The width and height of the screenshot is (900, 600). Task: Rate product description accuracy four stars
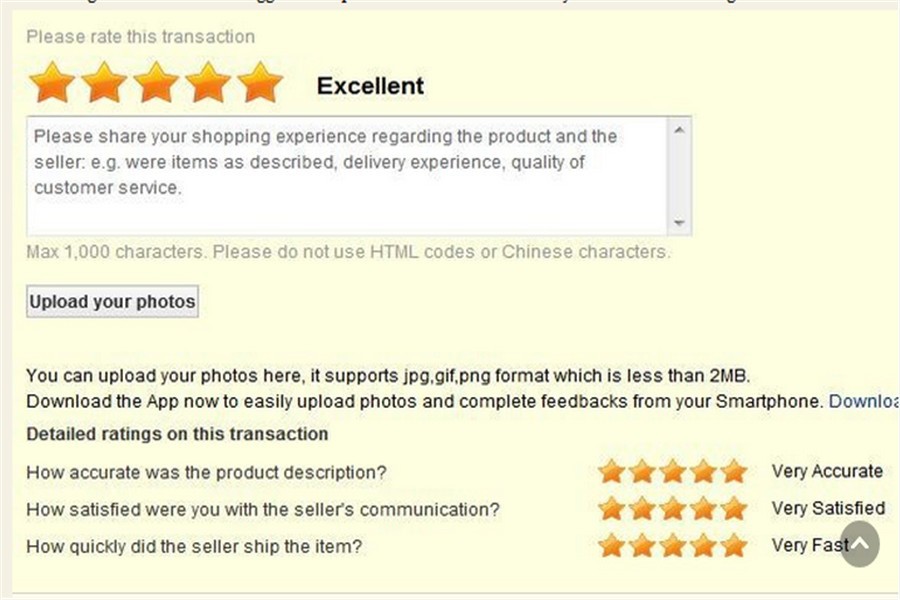click(704, 471)
